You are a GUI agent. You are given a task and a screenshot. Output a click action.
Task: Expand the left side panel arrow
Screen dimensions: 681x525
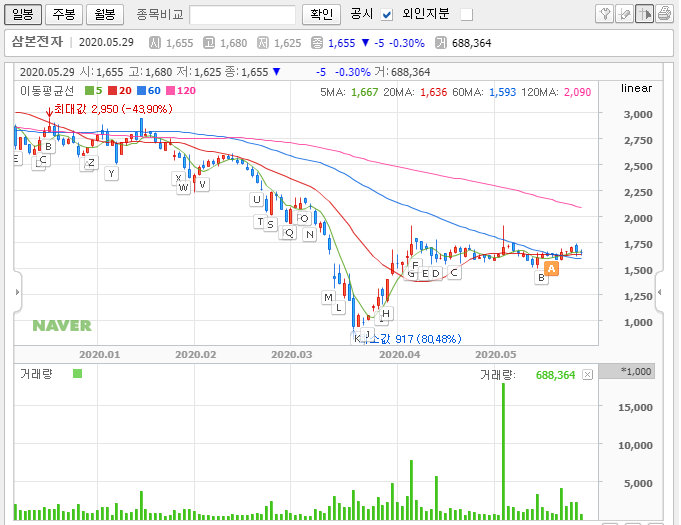point(17,292)
